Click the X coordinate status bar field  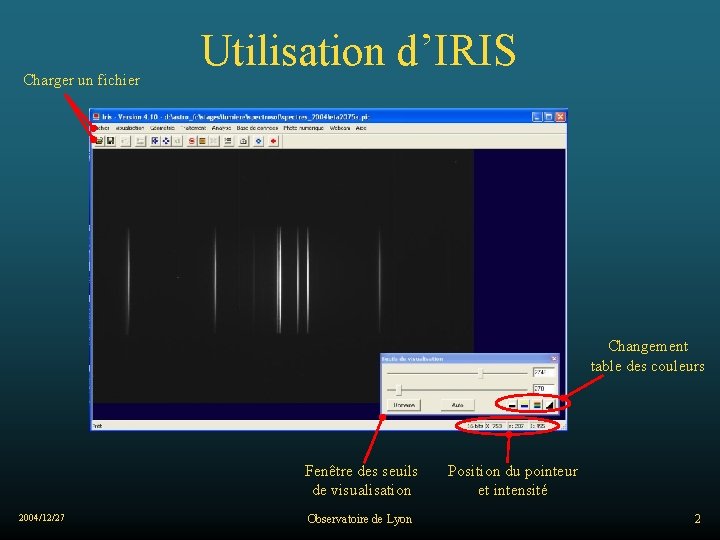pos(495,426)
